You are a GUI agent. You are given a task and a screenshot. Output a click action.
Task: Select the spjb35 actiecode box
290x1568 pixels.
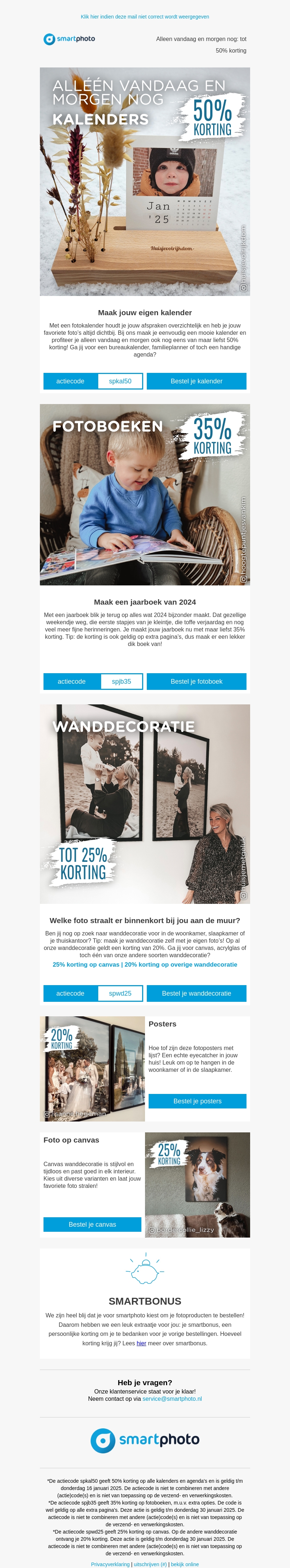click(121, 682)
